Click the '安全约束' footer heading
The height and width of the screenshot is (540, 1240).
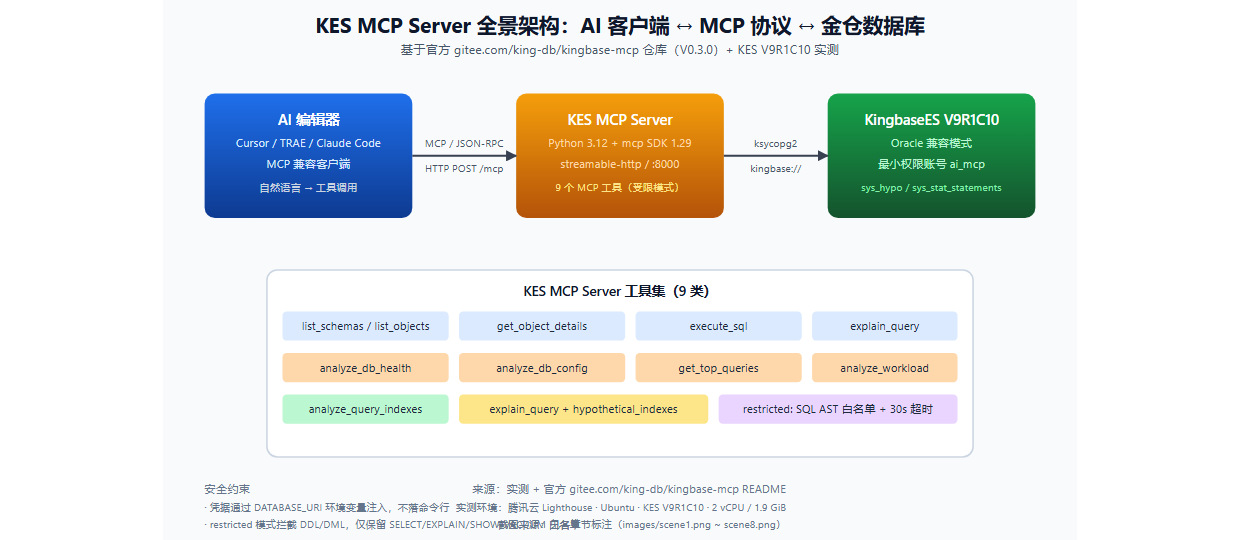tap(227, 489)
